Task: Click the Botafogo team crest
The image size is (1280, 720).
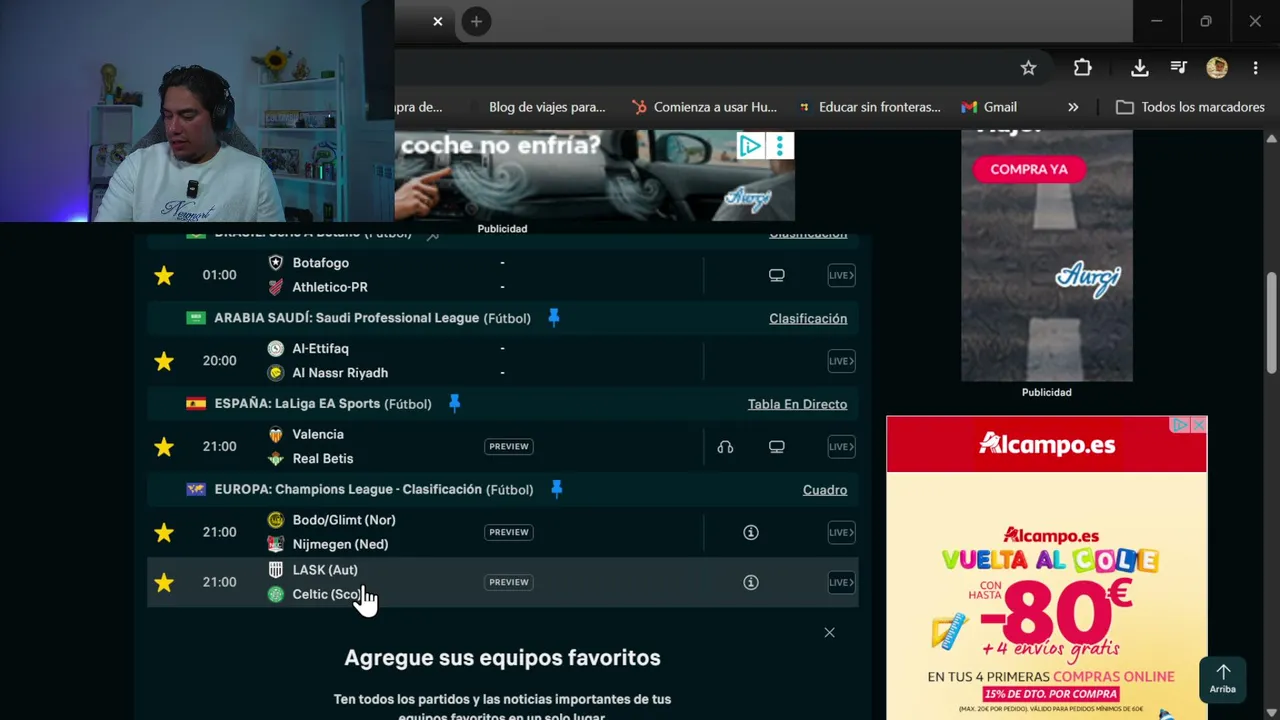Action: (x=276, y=263)
